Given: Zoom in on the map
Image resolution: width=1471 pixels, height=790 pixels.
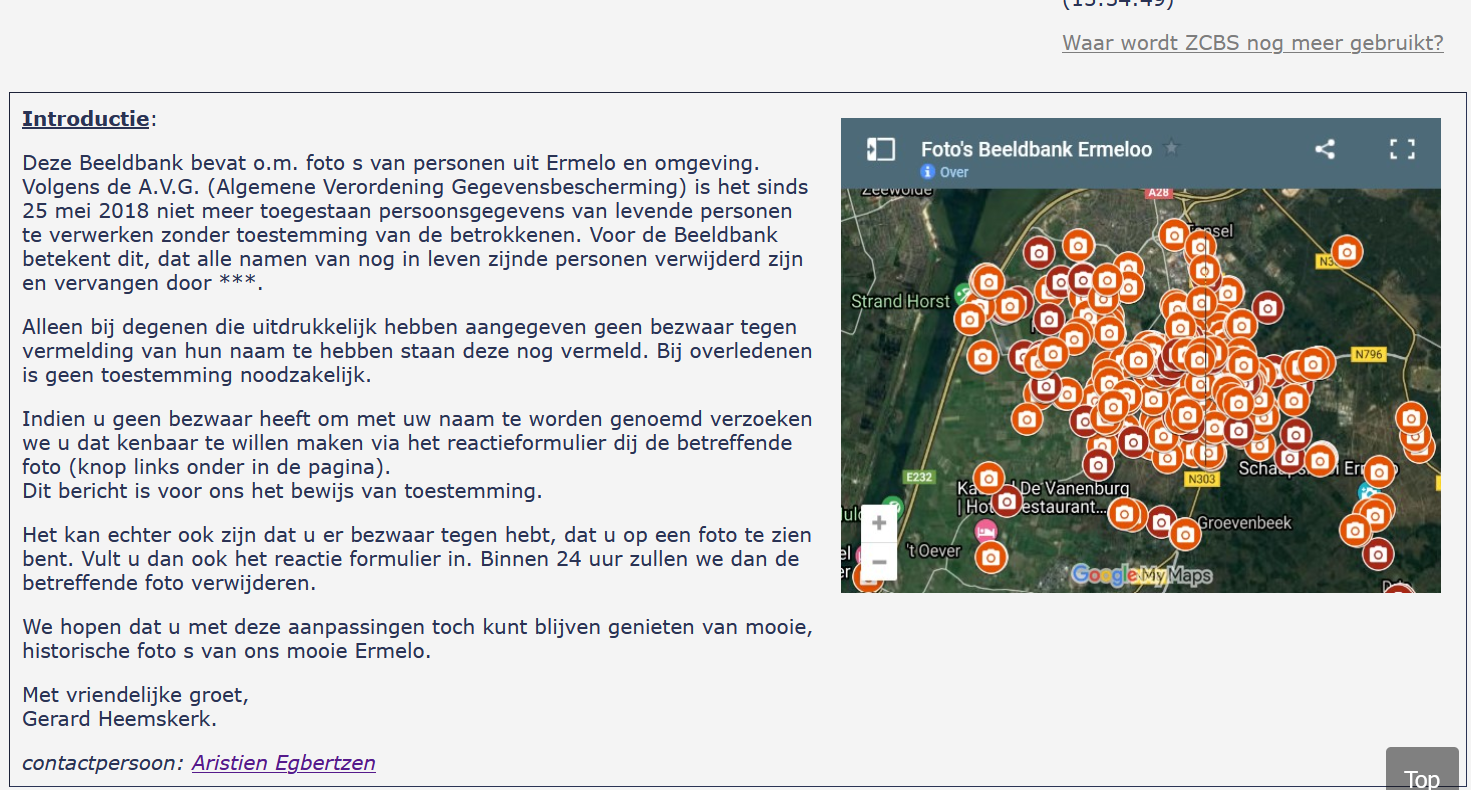Looking at the screenshot, I should click(879, 523).
